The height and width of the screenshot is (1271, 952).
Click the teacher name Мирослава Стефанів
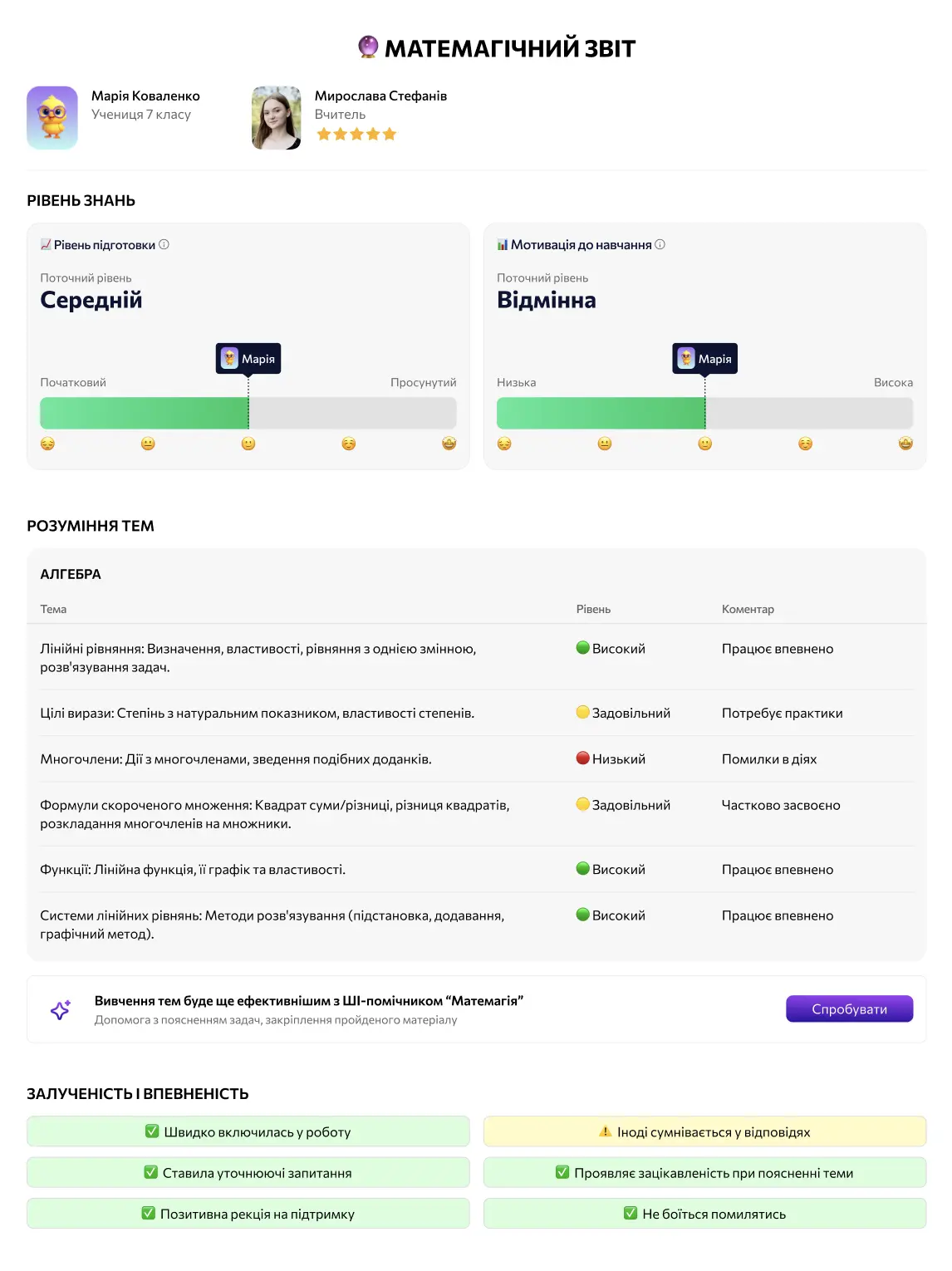click(x=380, y=96)
